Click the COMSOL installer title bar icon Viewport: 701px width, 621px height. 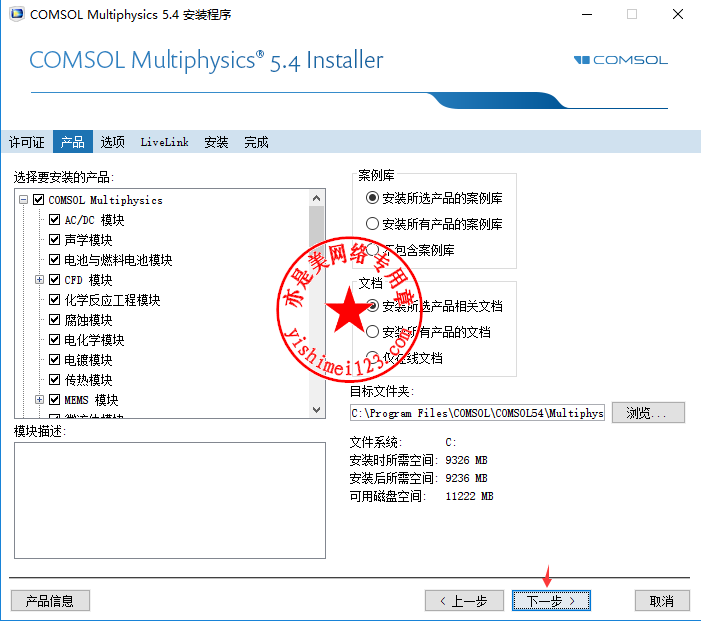tap(17, 14)
